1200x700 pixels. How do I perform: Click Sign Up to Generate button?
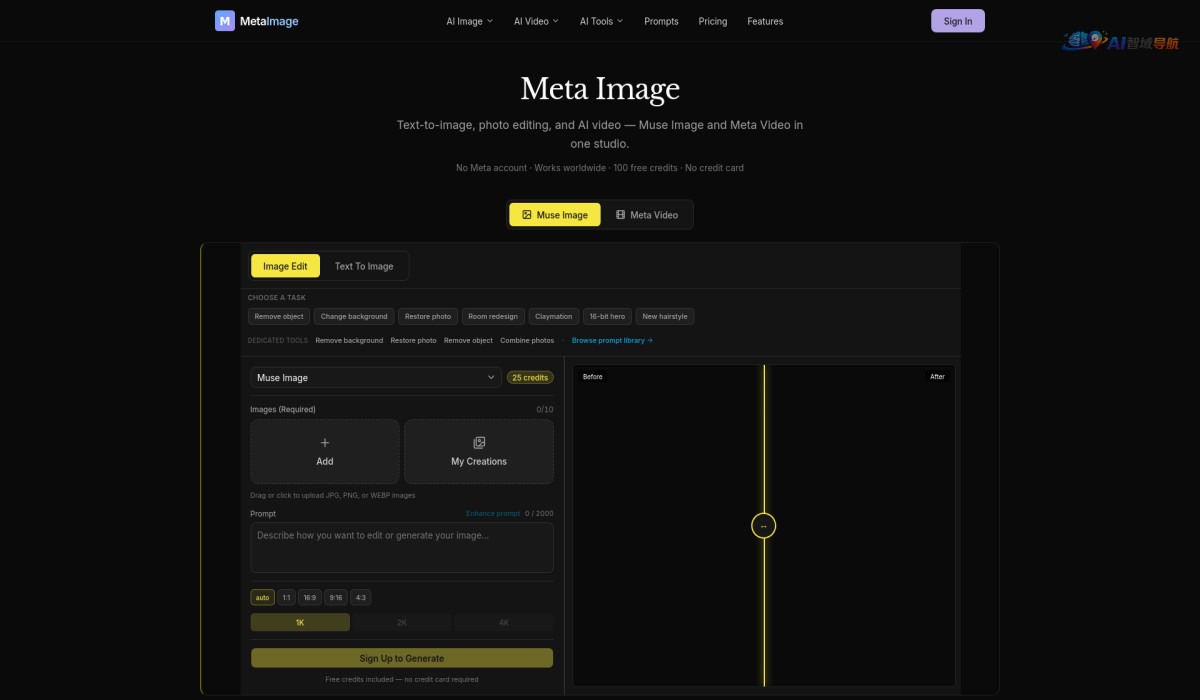[402, 658]
